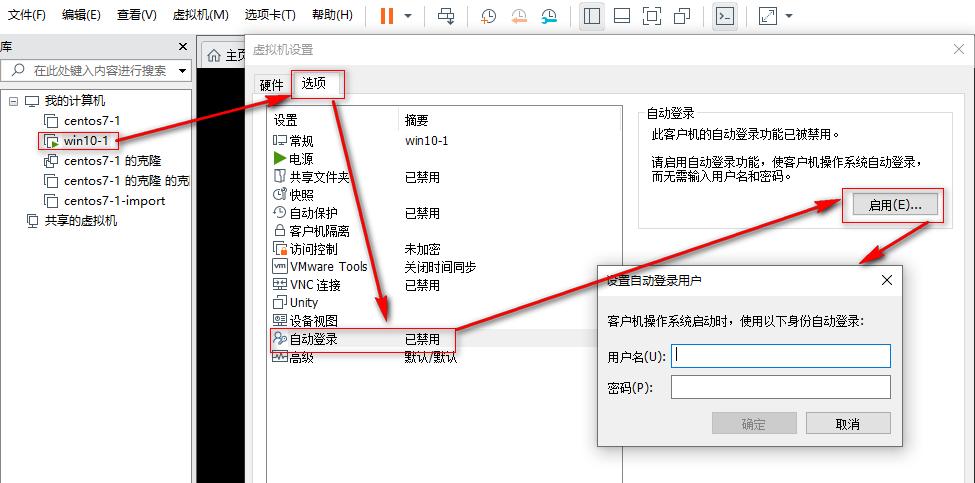This screenshot has height=483, width=975.
Task: Open the 虚拟机(M) menu
Action: [200, 15]
